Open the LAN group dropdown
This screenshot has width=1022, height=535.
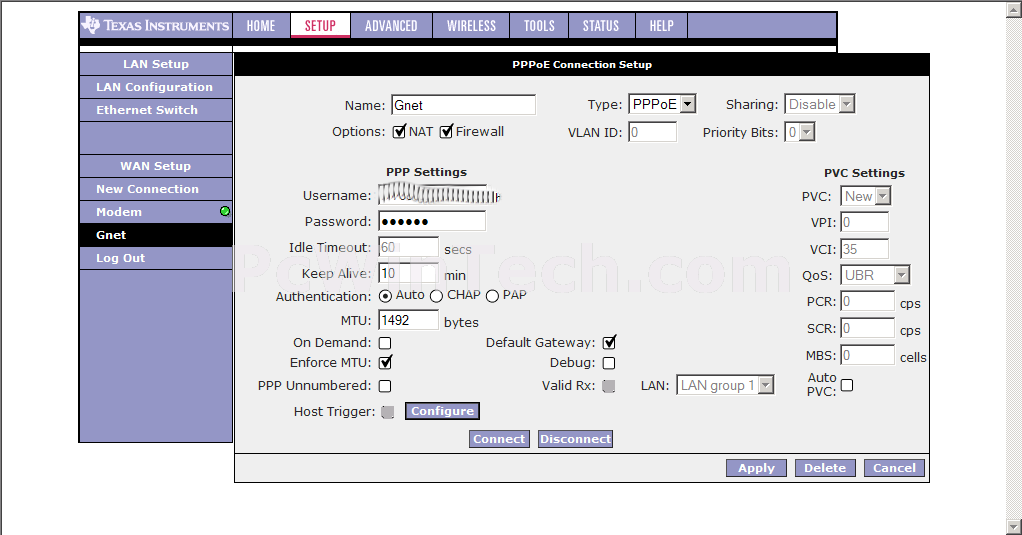[725, 385]
